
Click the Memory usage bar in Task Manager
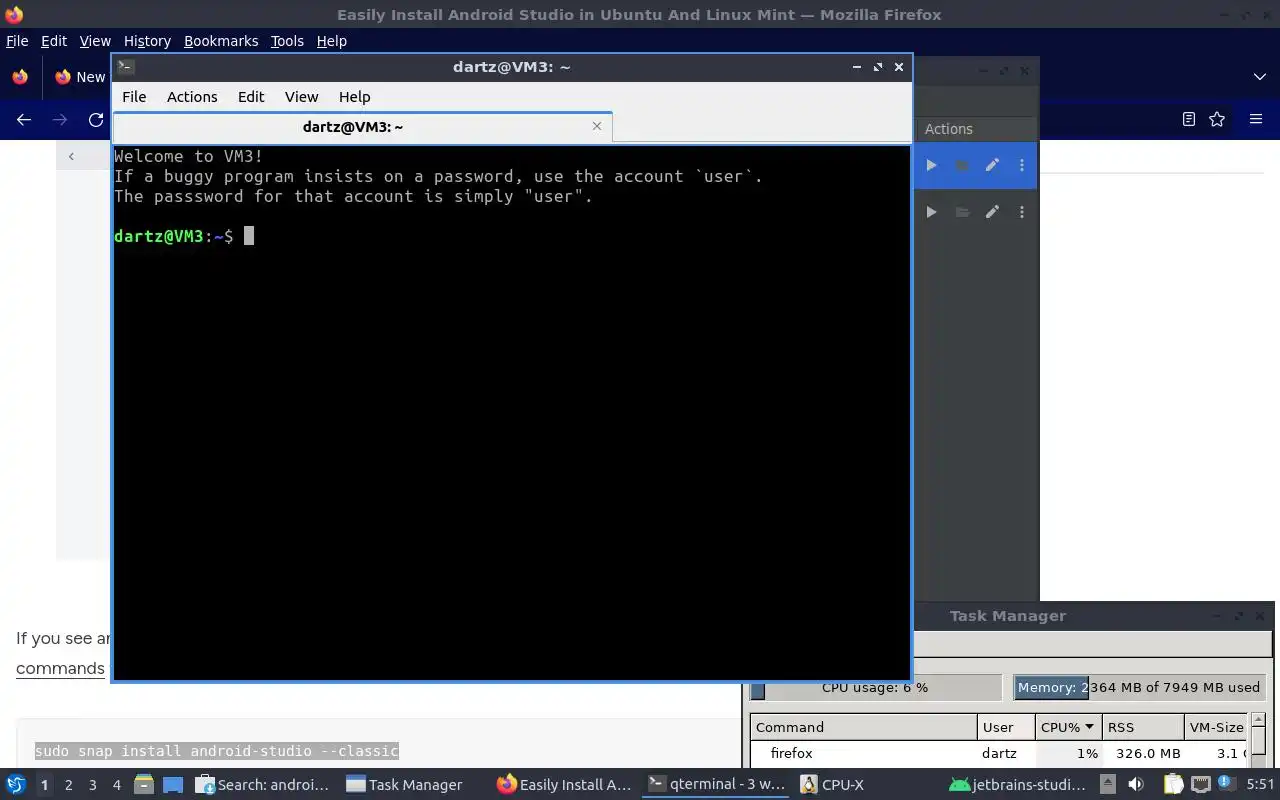pos(1138,687)
